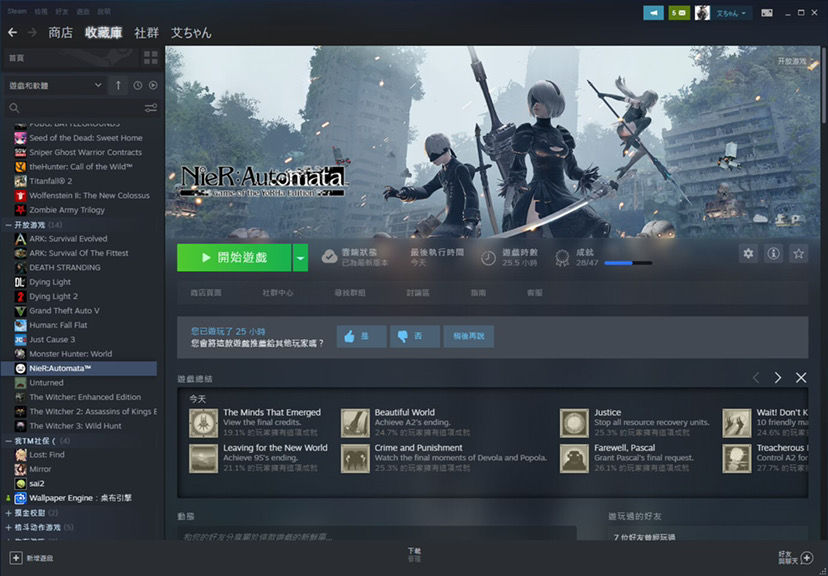The image size is (828, 576).
Task: Open game settings gear icon
Action: point(748,254)
